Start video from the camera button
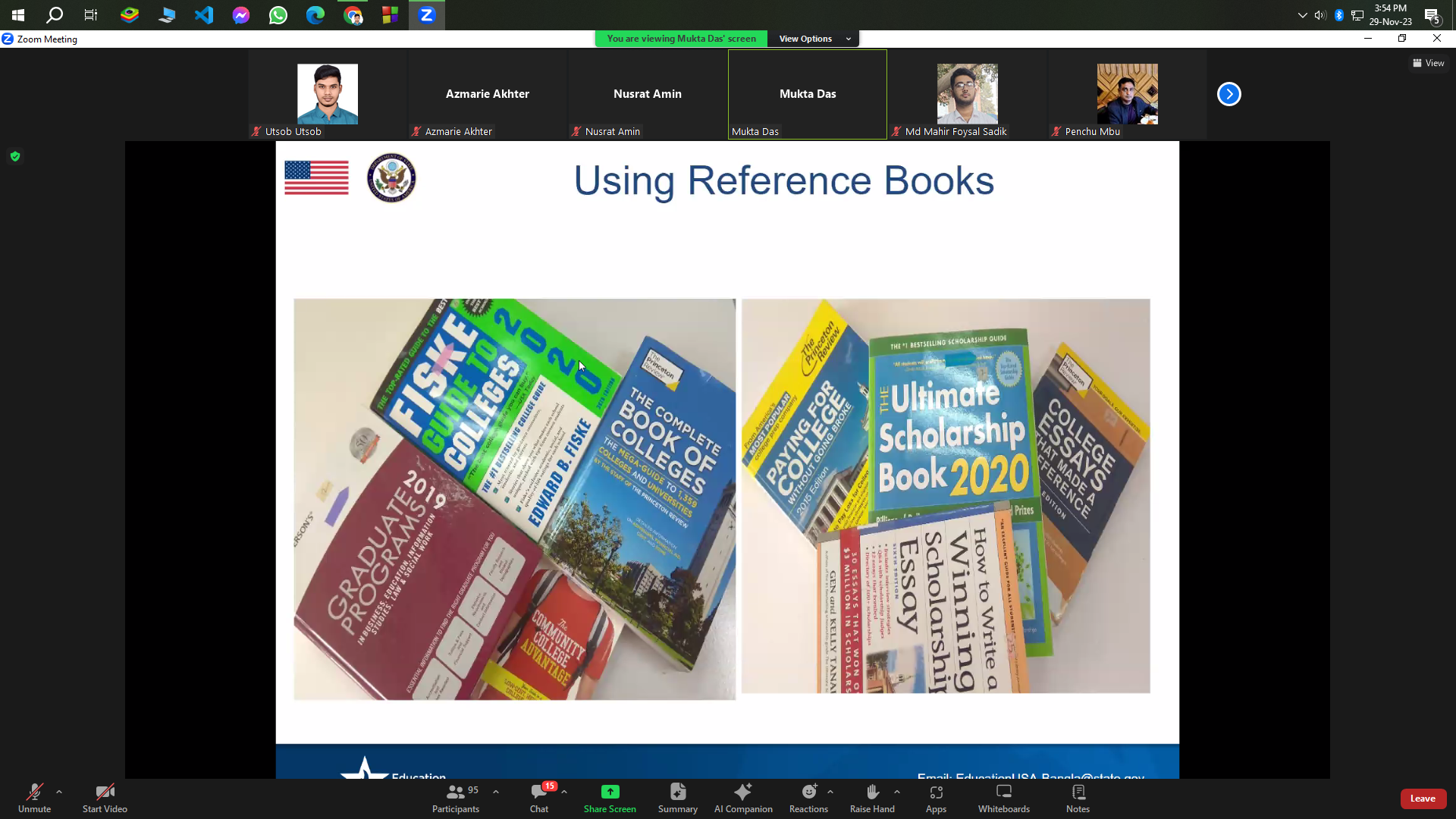 click(105, 798)
